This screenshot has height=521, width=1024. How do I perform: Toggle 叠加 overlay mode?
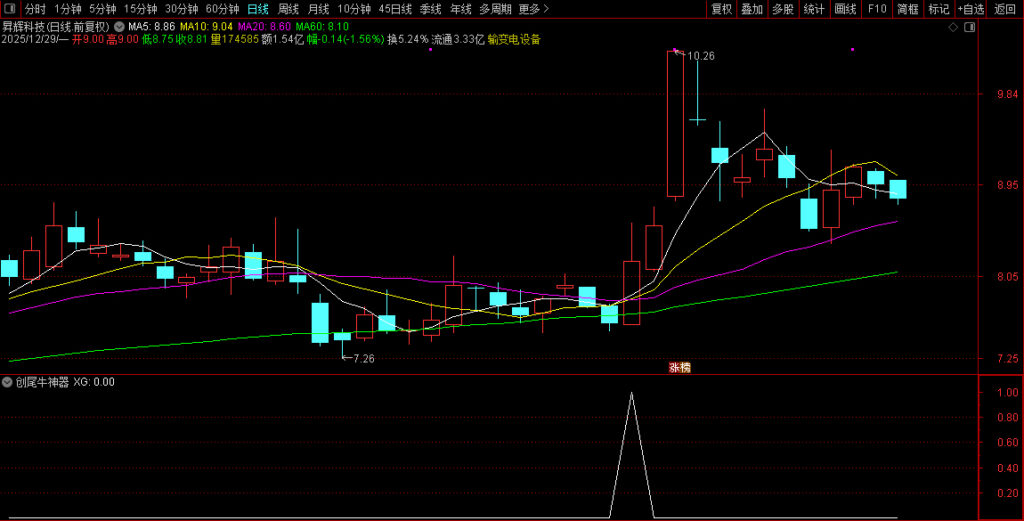point(752,9)
